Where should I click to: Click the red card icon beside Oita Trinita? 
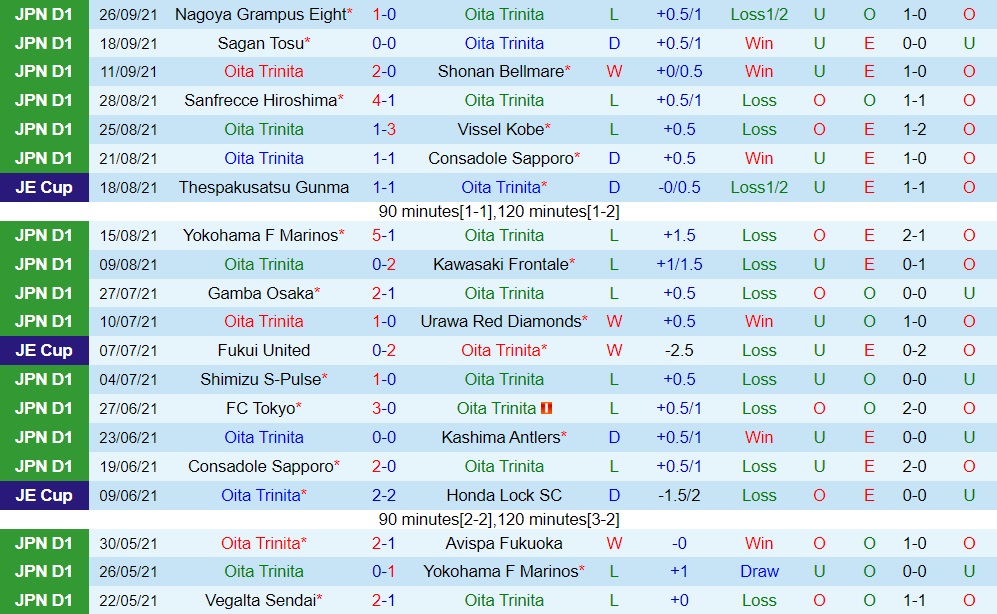(x=546, y=408)
